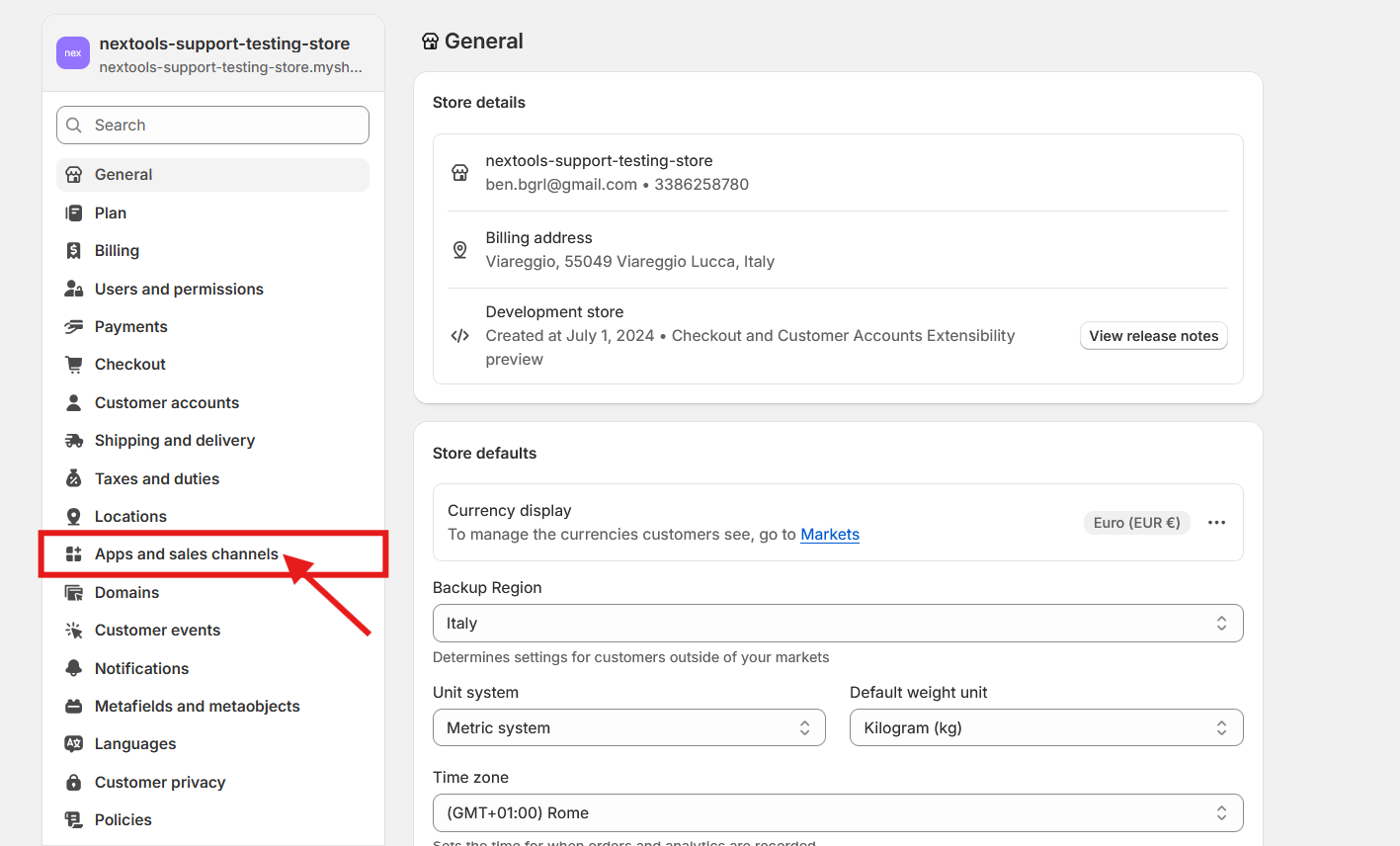The image size is (1400, 846).
Task: Open the currency display three-dot menu
Action: [x=1216, y=523]
